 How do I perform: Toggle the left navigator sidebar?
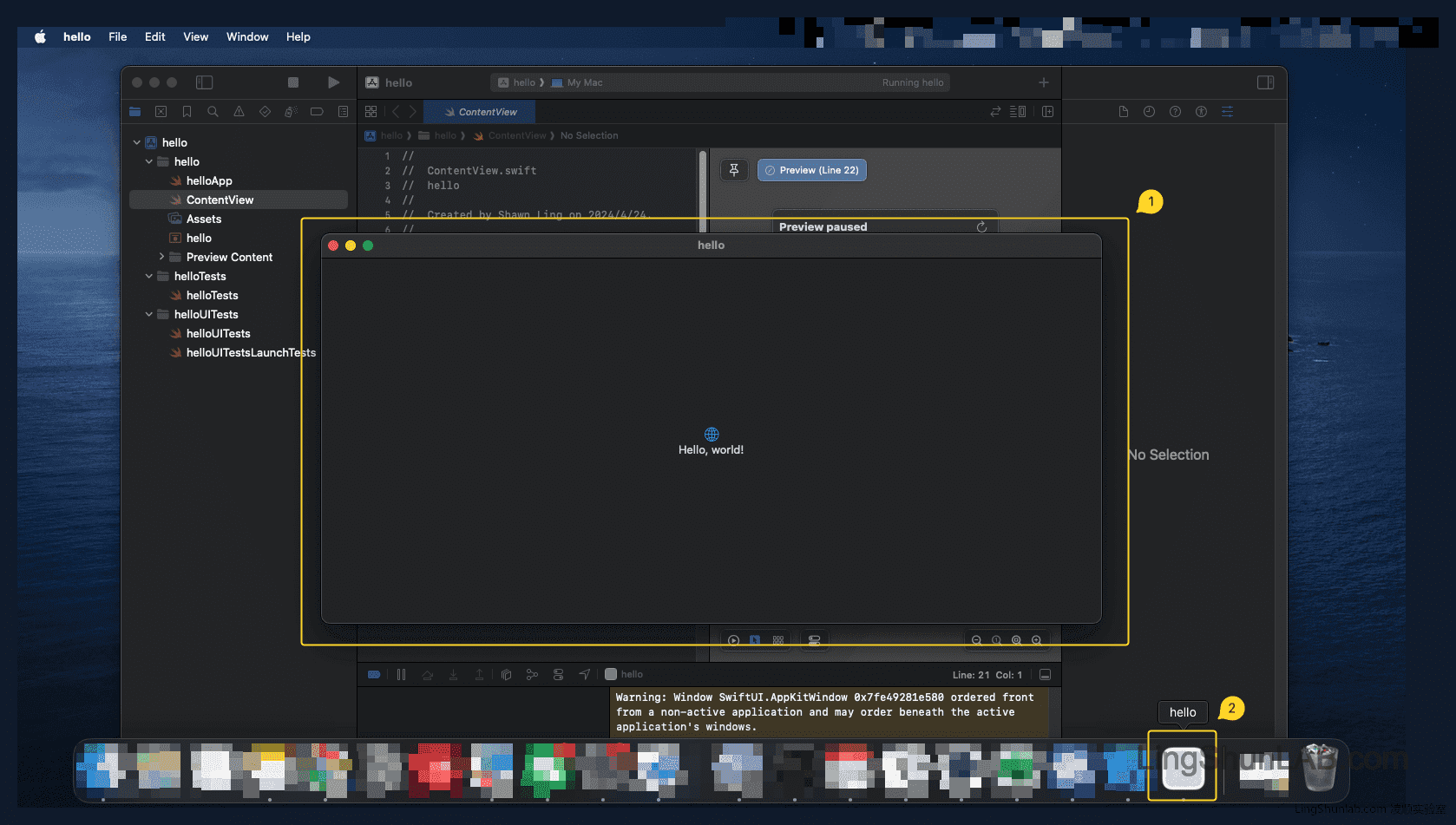[x=204, y=82]
